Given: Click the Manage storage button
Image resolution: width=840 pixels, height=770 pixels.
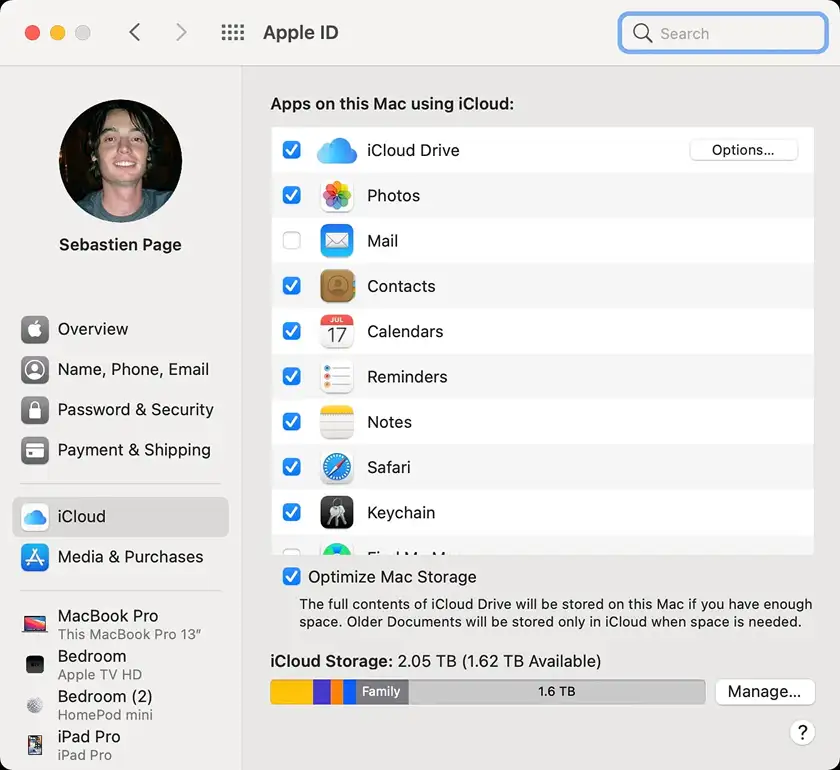Looking at the screenshot, I should click(764, 692).
